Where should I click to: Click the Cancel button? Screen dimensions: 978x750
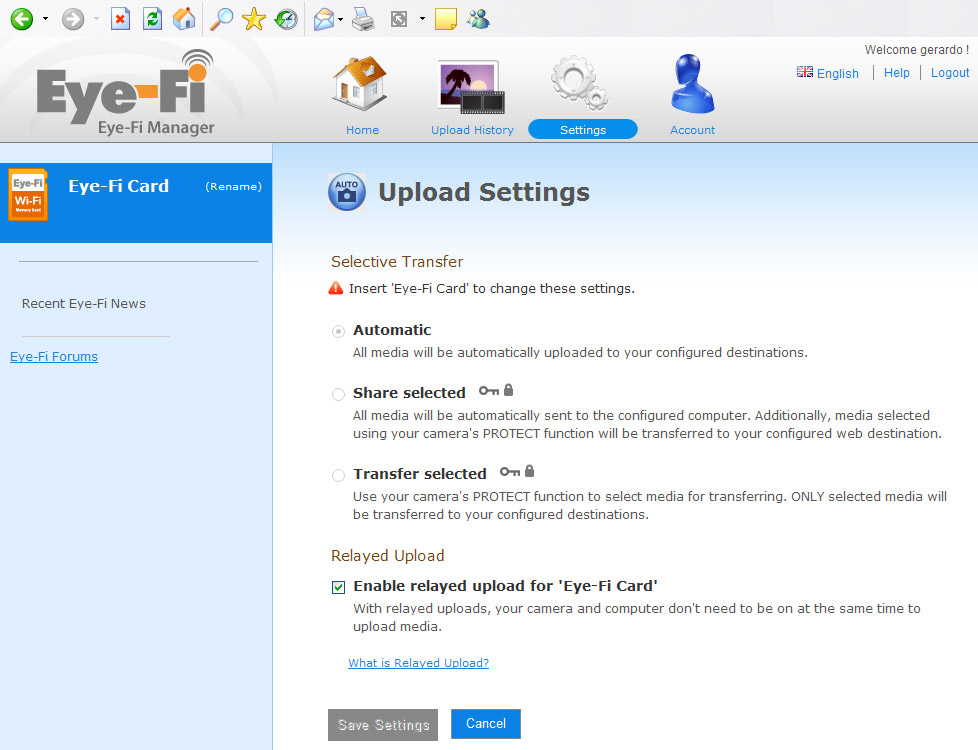(486, 723)
